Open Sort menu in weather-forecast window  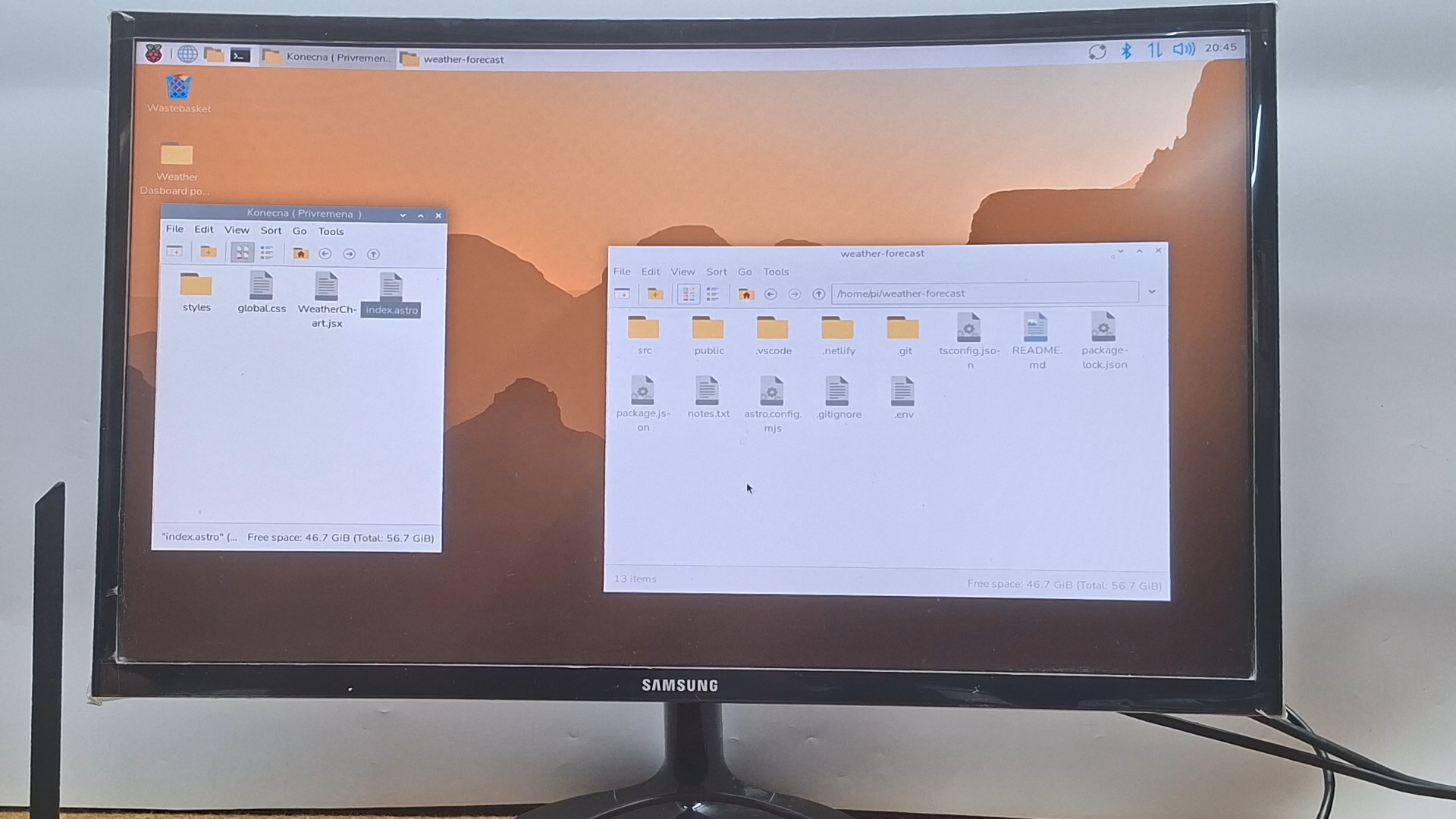(716, 271)
